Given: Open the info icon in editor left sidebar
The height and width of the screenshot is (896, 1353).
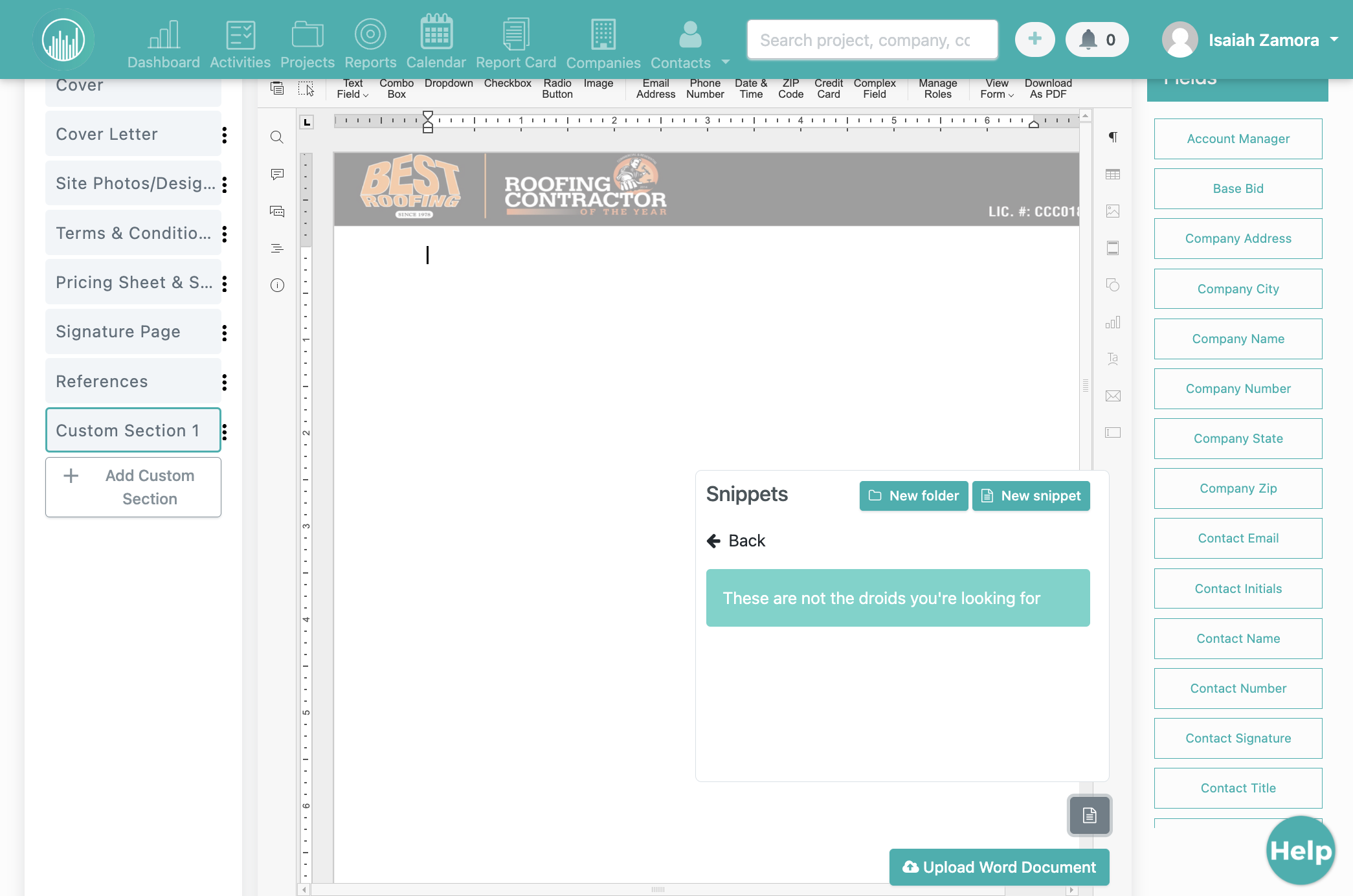Looking at the screenshot, I should pyautogui.click(x=277, y=285).
